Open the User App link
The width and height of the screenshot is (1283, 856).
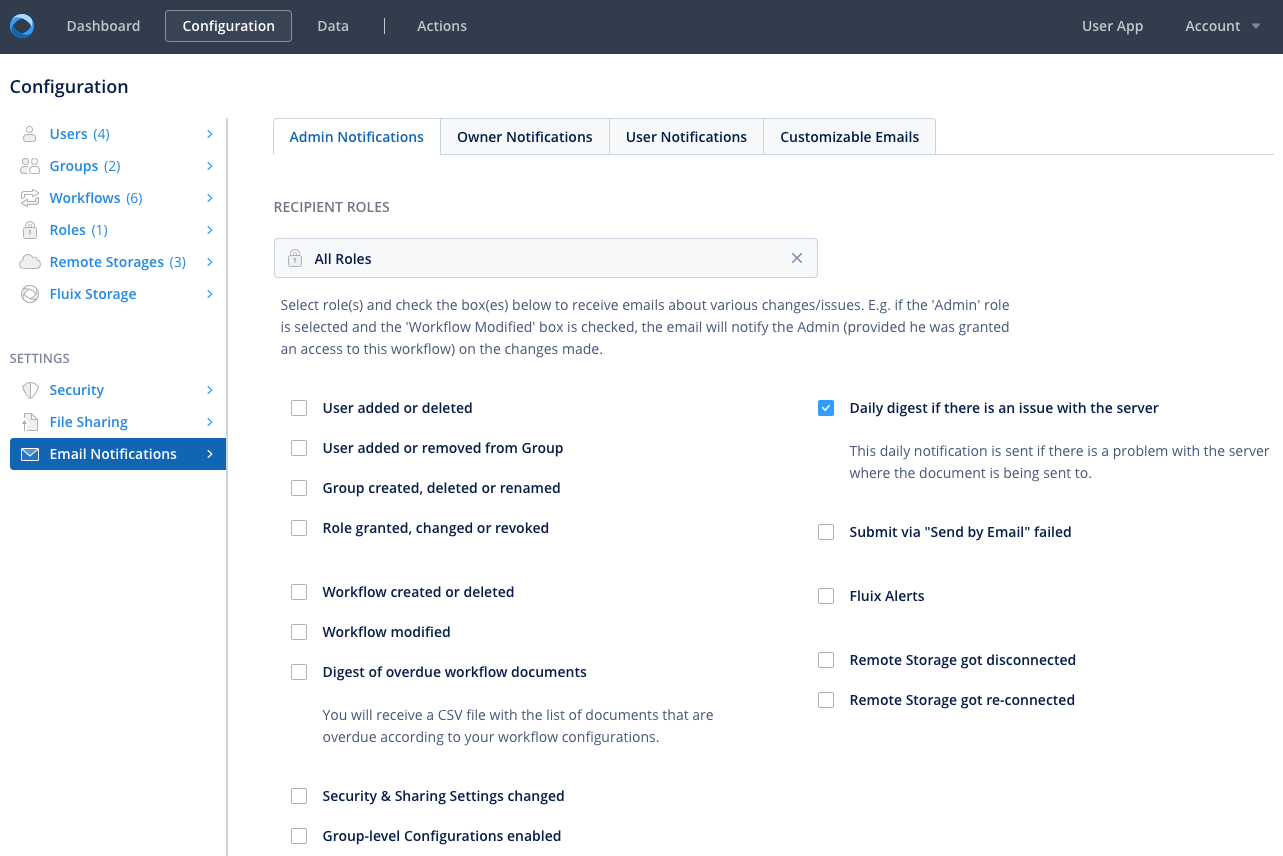[x=1112, y=26]
